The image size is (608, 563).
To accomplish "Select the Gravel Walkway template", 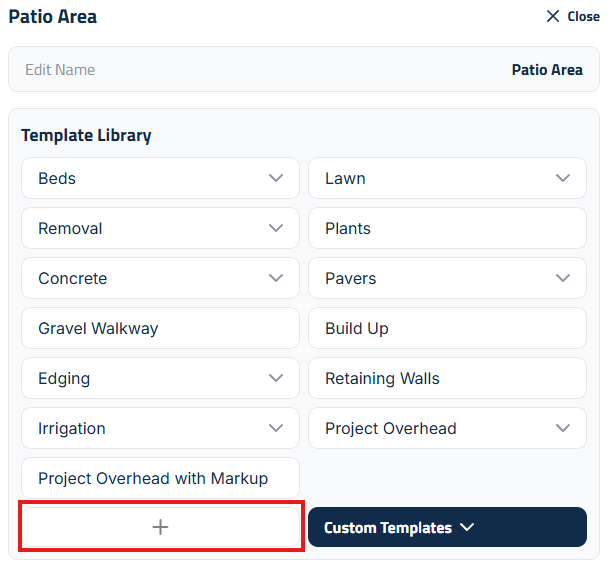I will (160, 328).
